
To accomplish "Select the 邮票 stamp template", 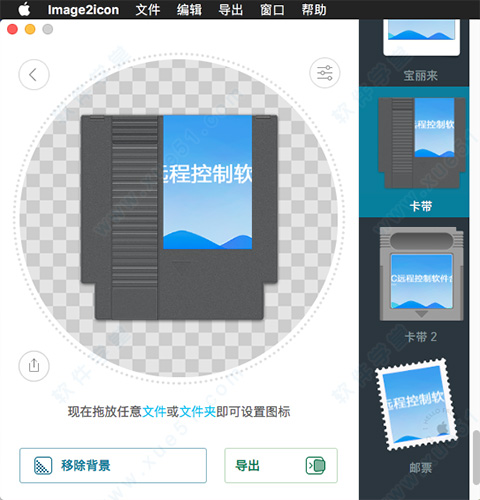I will [x=416, y=405].
